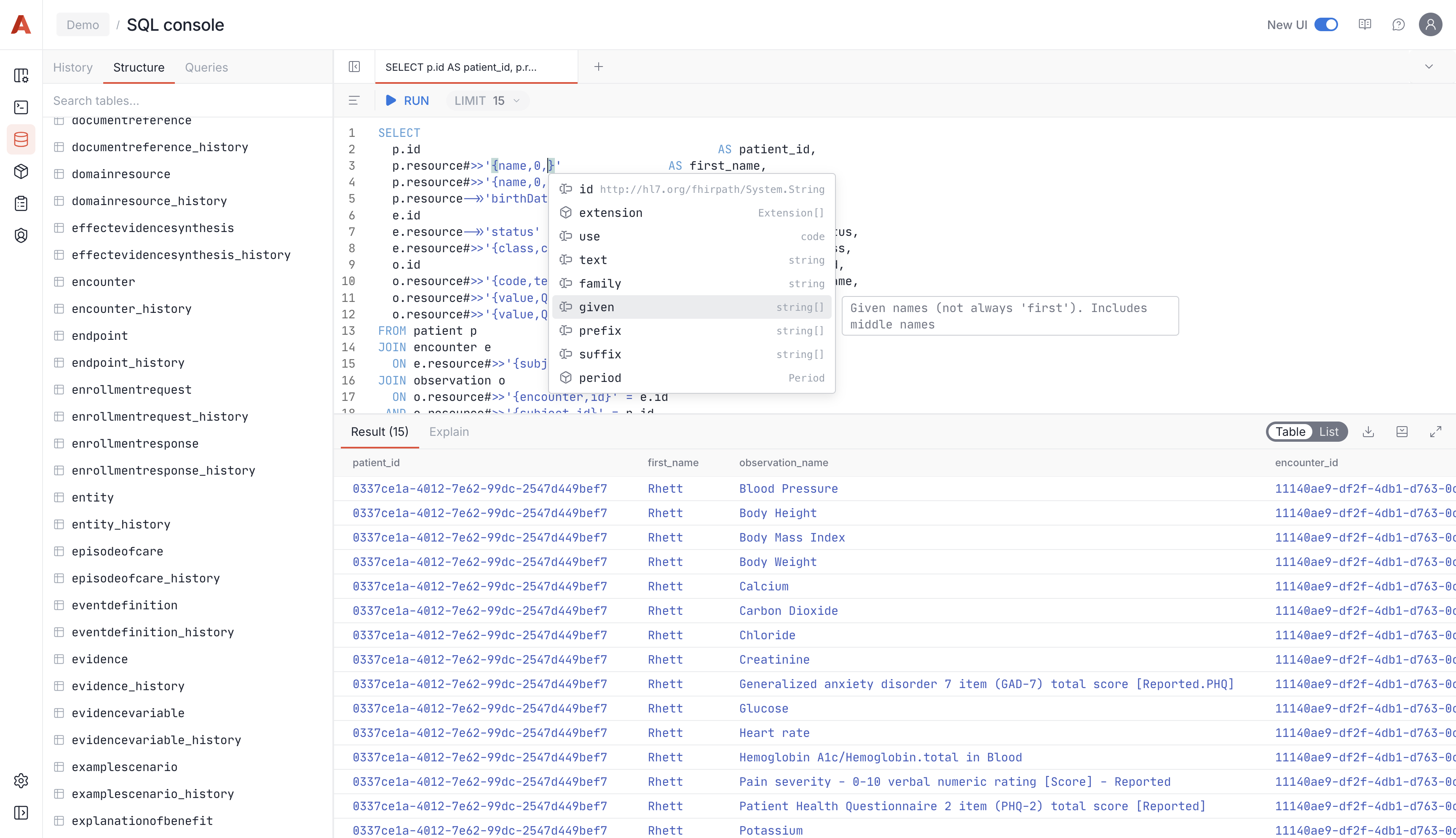Open the user access icon in the sidebar
The width and height of the screenshot is (1456, 838).
[x=21, y=235]
